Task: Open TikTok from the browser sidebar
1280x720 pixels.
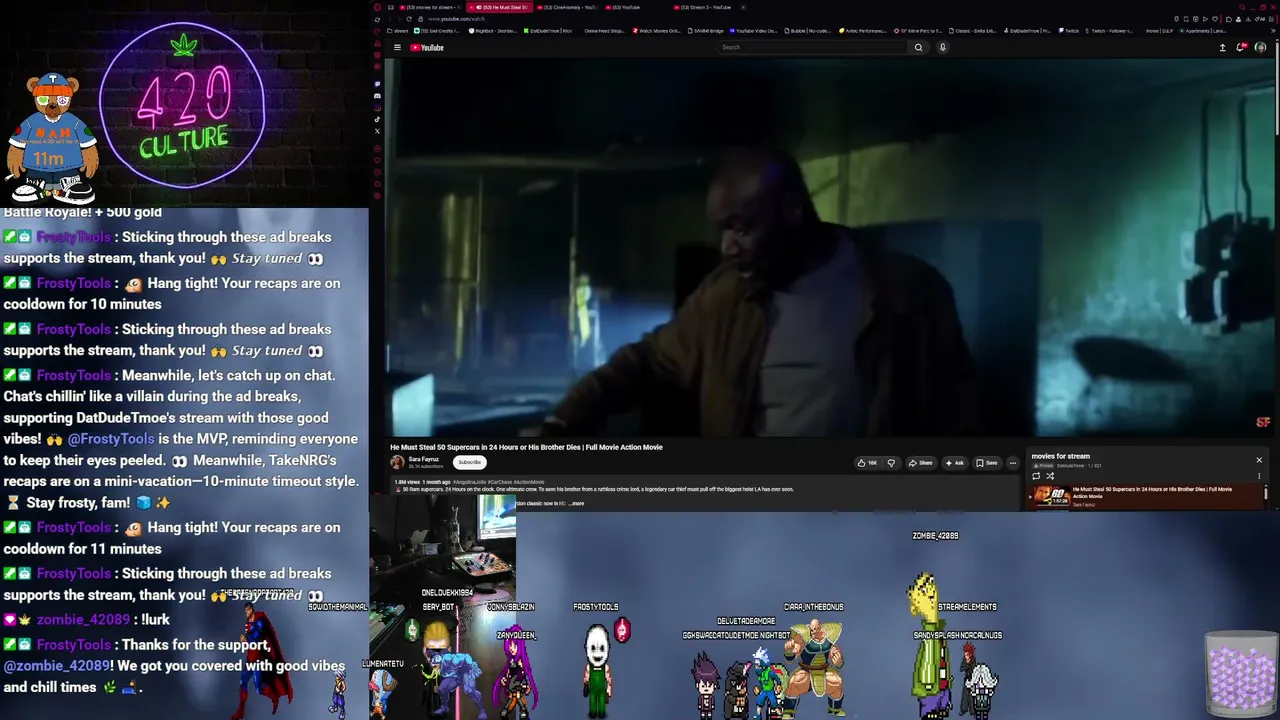Action: pos(377,119)
